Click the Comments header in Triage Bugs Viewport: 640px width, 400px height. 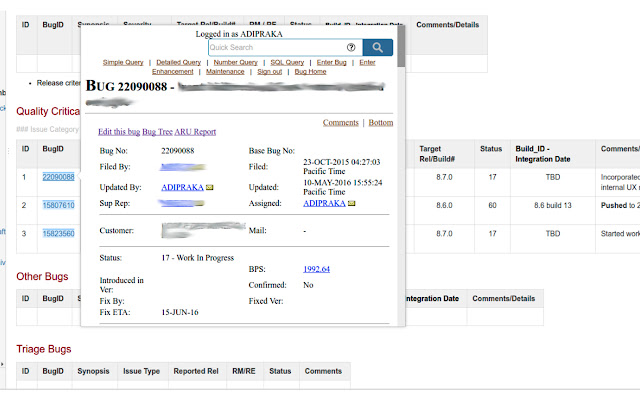click(323, 371)
